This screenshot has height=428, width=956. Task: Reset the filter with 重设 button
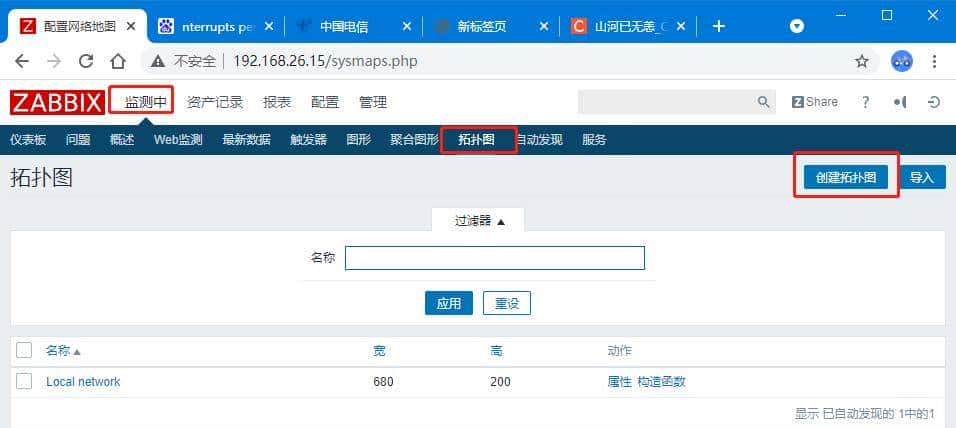(507, 303)
